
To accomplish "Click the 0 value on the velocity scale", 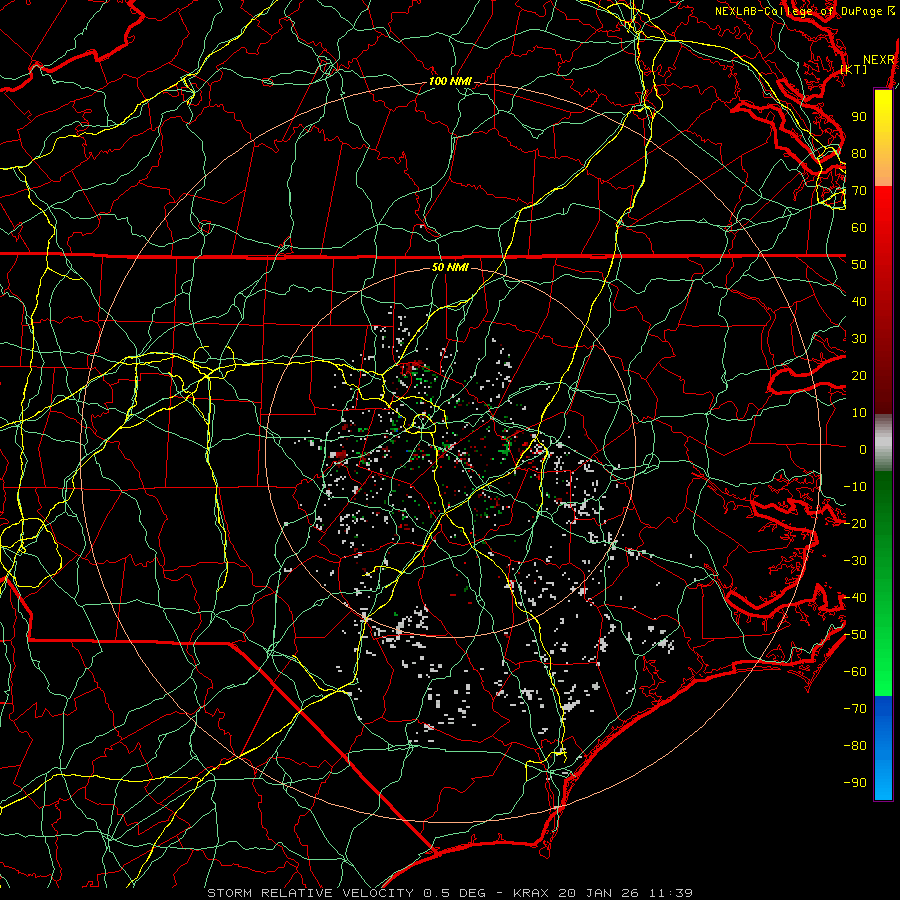I will pyautogui.click(x=863, y=449).
